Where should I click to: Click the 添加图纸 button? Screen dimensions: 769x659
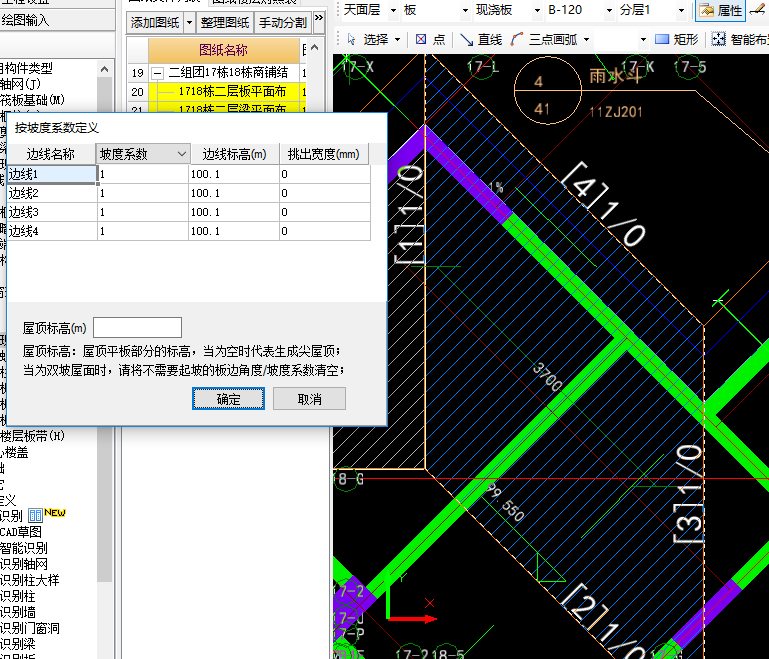click(x=155, y=22)
